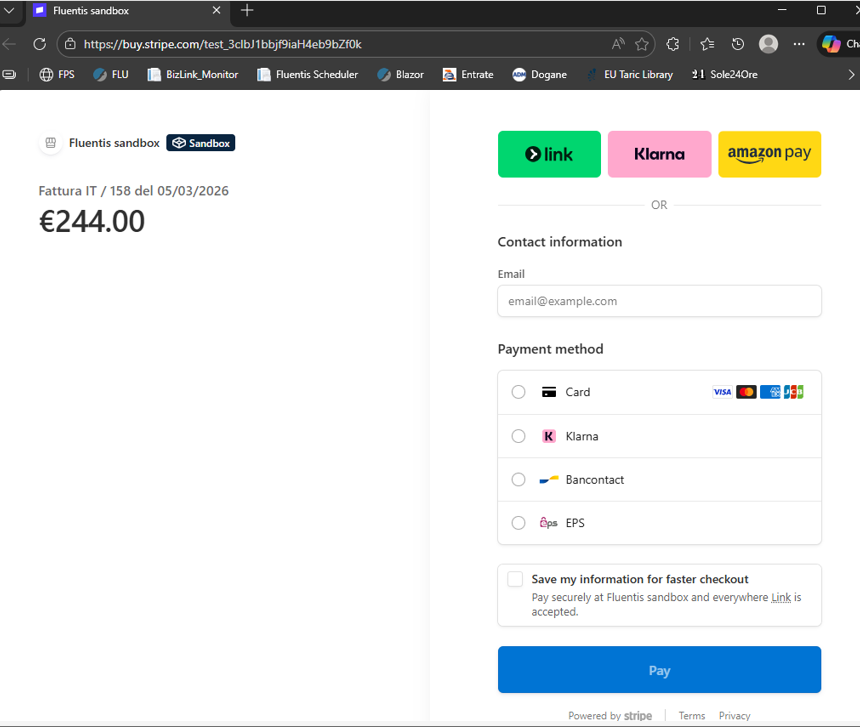Click the Email input field
This screenshot has width=860, height=727.
pyautogui.click(x=659, y=301)
